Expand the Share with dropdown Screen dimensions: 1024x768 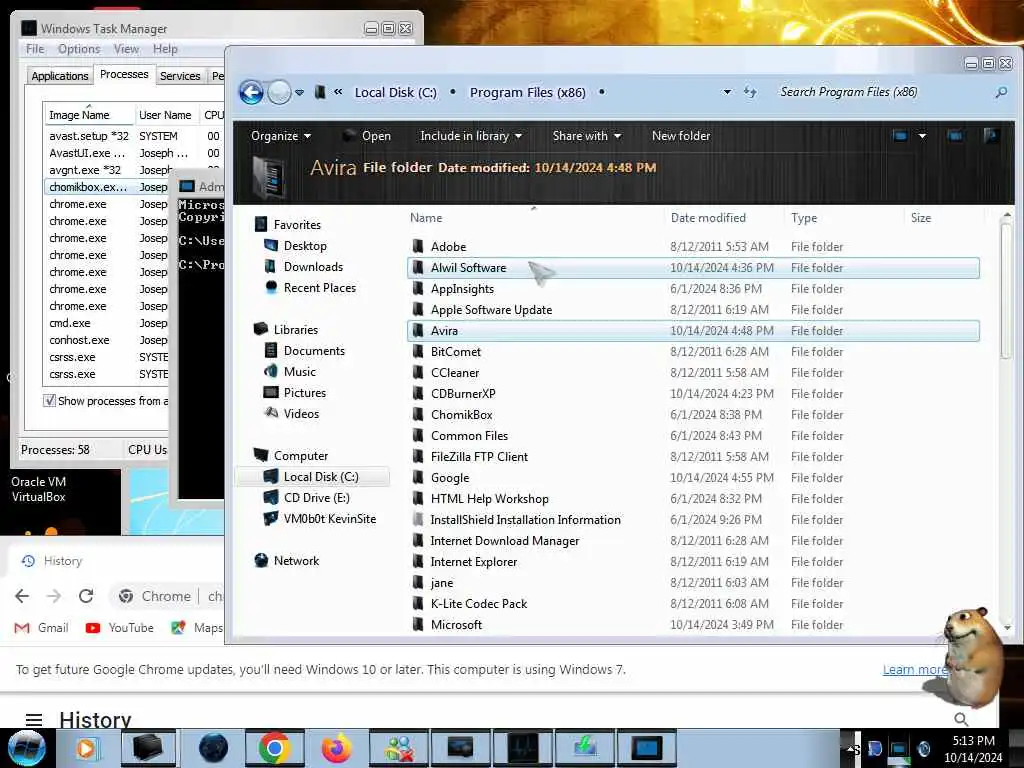point(586,136)
